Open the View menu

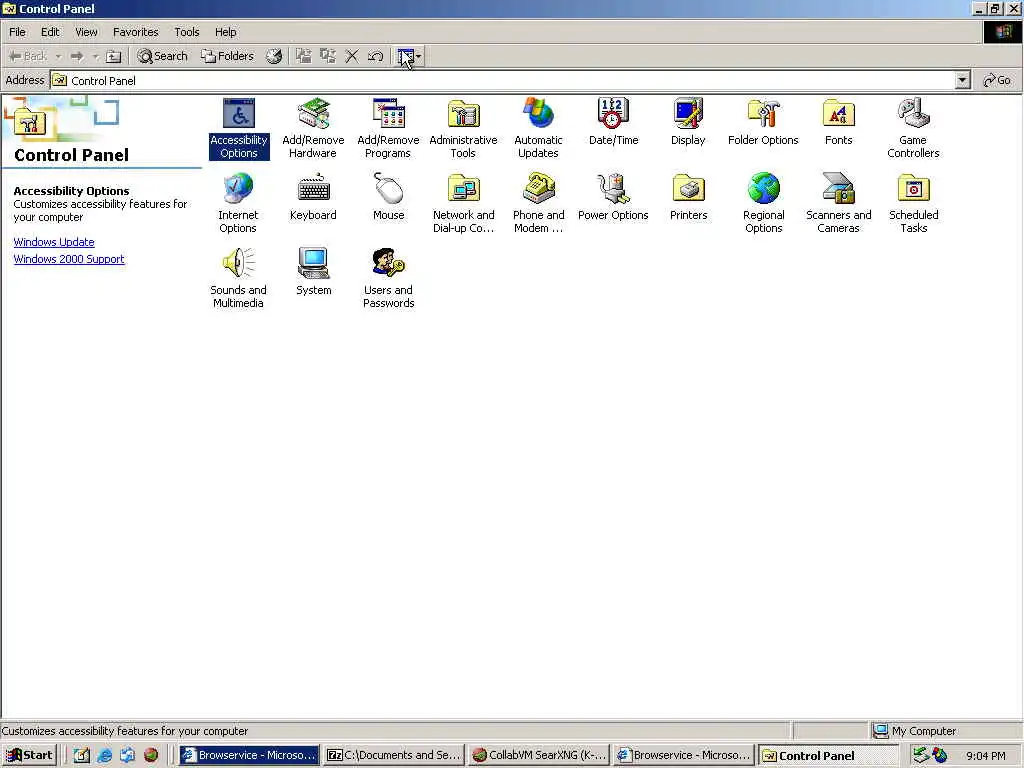click(86, 32)
